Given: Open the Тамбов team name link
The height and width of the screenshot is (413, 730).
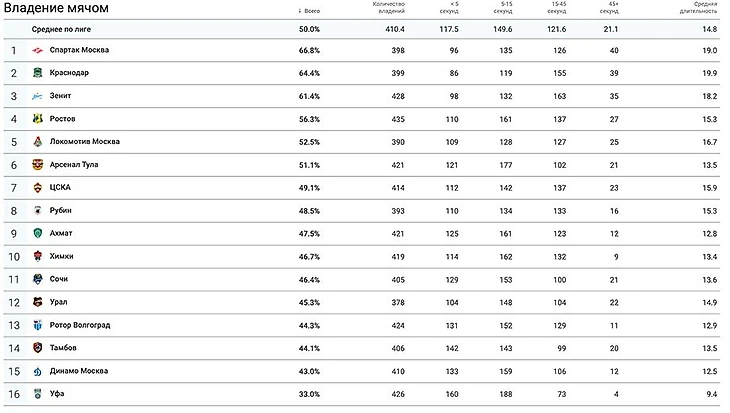Looking at the screenshot, I should pyautogui.click(x=63, y=348).
